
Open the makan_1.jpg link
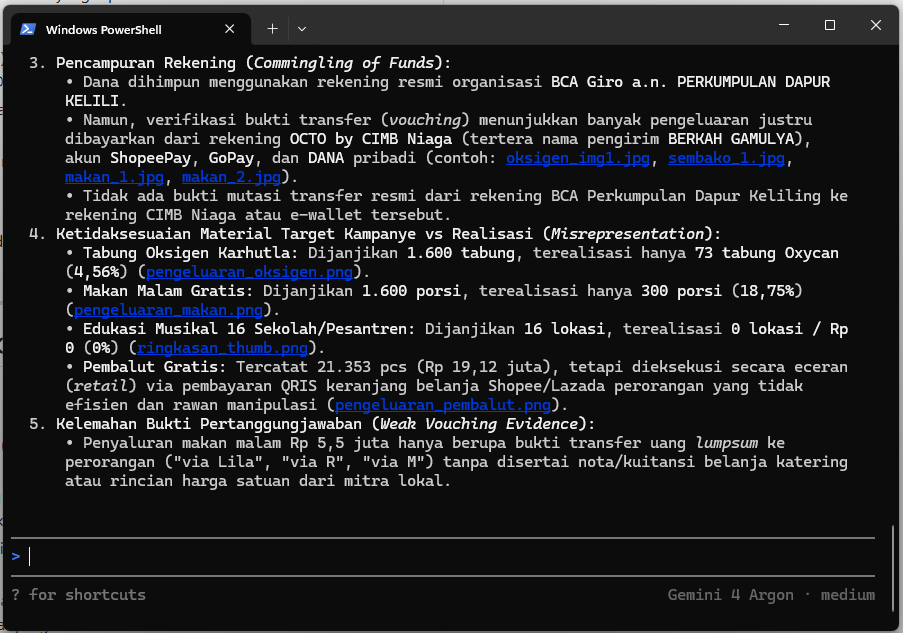point(114,177)
